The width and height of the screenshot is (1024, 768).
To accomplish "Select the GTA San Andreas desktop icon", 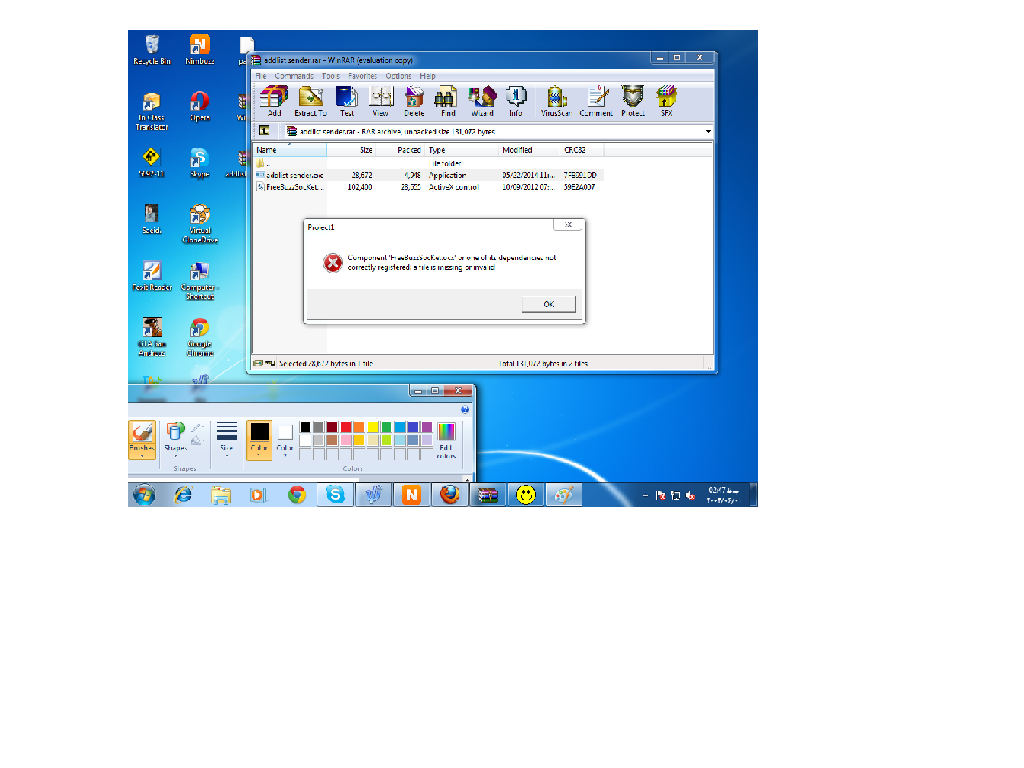I will (152, 337).
